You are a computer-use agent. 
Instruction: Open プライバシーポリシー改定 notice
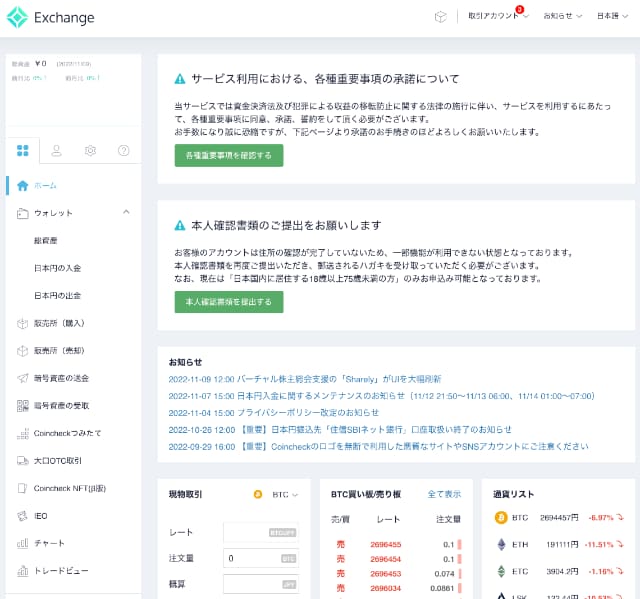(274, 413)
